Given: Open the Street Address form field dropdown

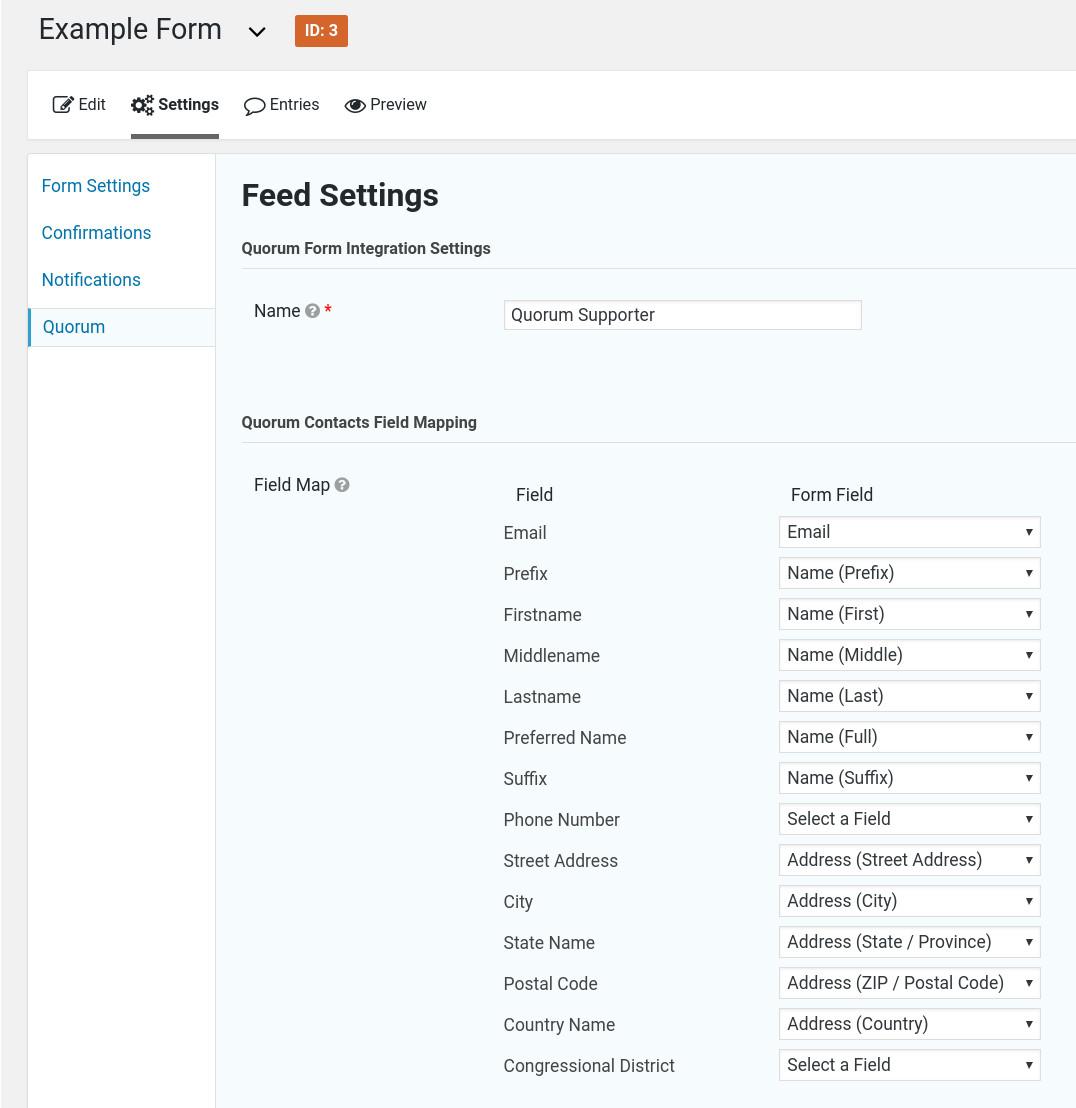Looking at the screenshot, I should tap(909, 860).
